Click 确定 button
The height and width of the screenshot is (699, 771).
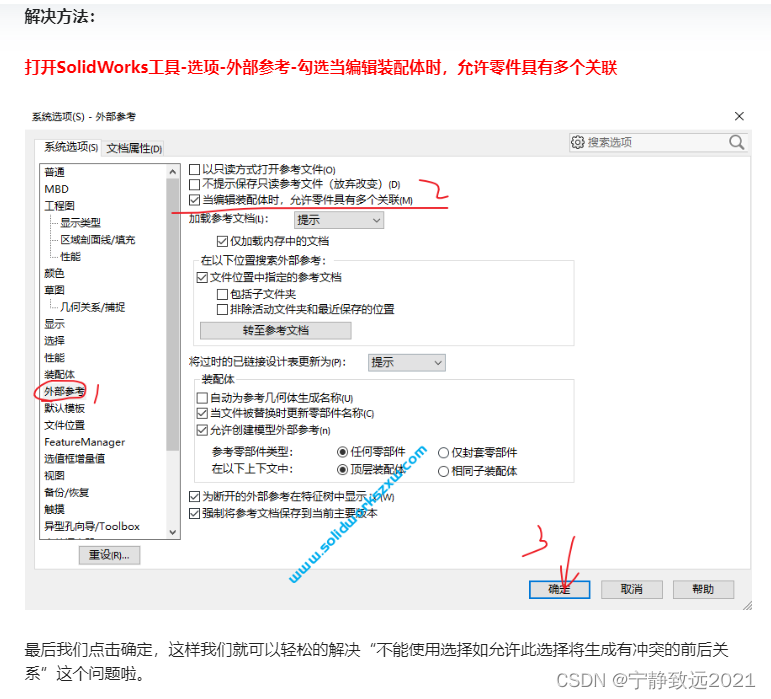(x=559, y=589)
